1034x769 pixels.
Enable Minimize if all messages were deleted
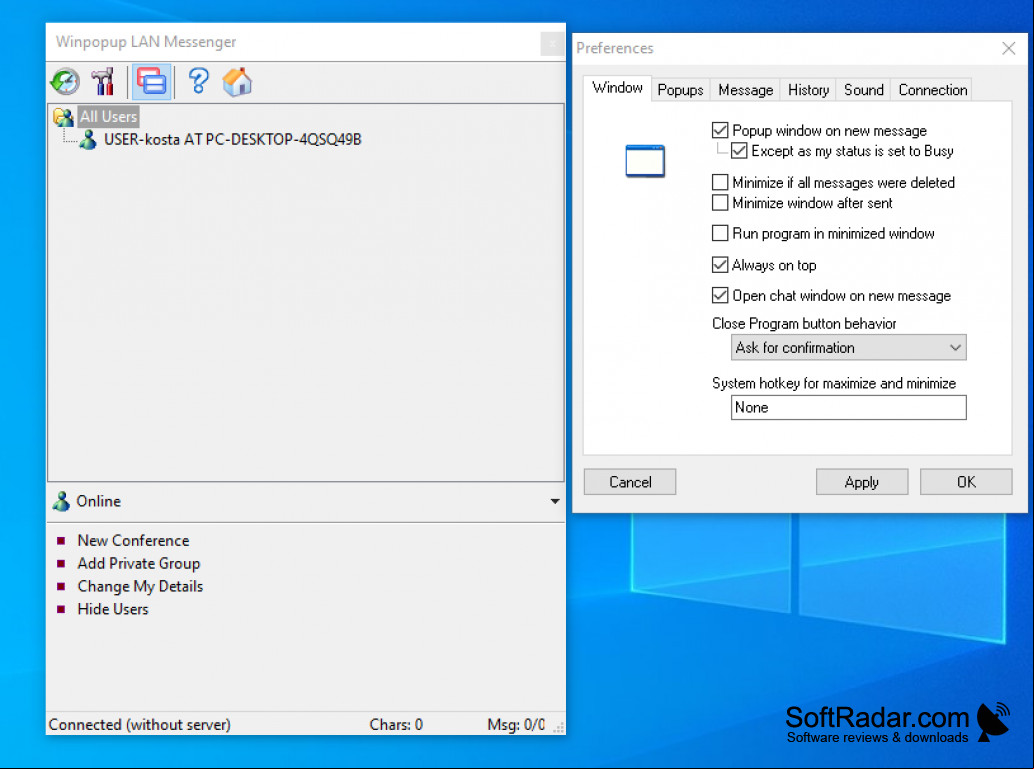(720, 182)
